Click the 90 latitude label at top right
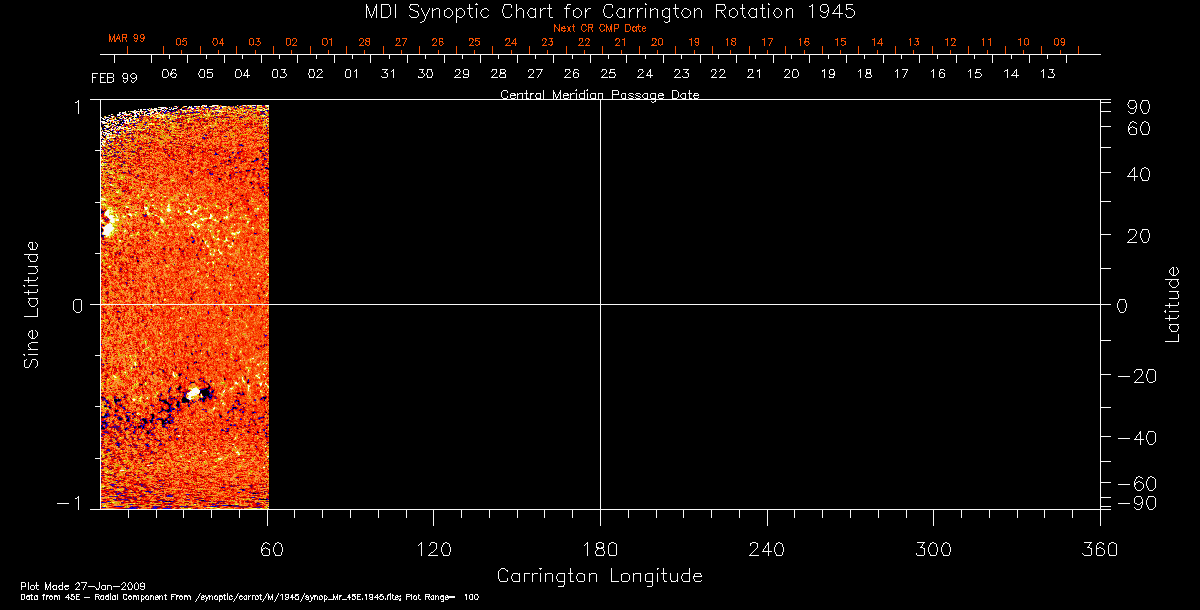 [1139, 107]
